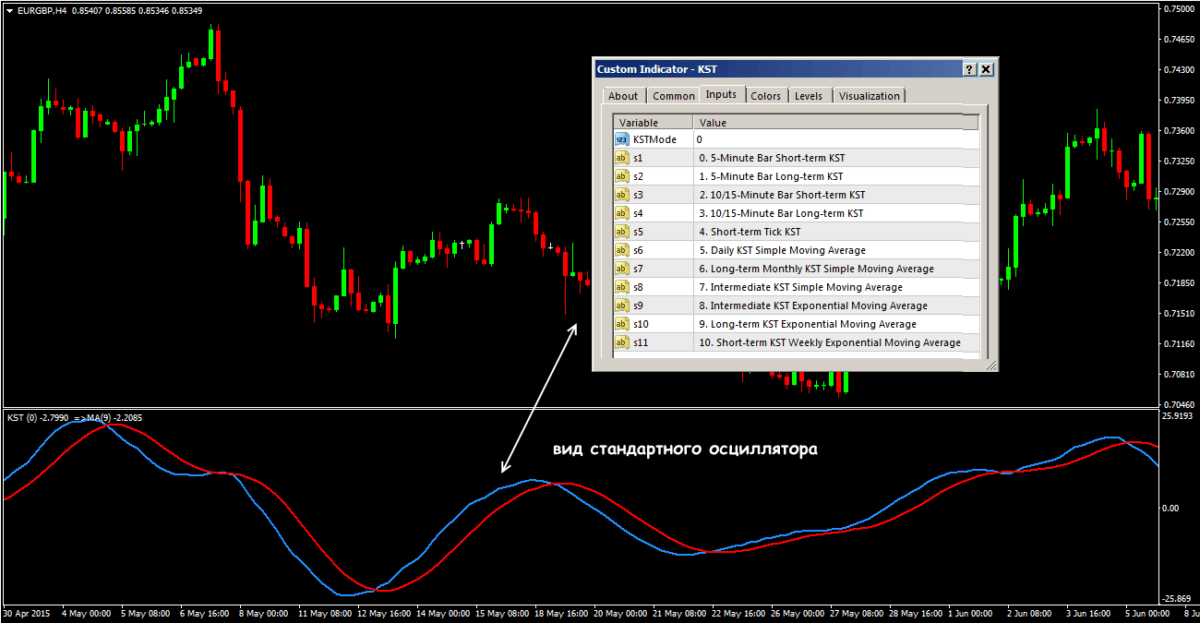Close the Custom Indicator KST dialog
The height and width of the screenshot is (623, 1200).
[x=986, y=69]
